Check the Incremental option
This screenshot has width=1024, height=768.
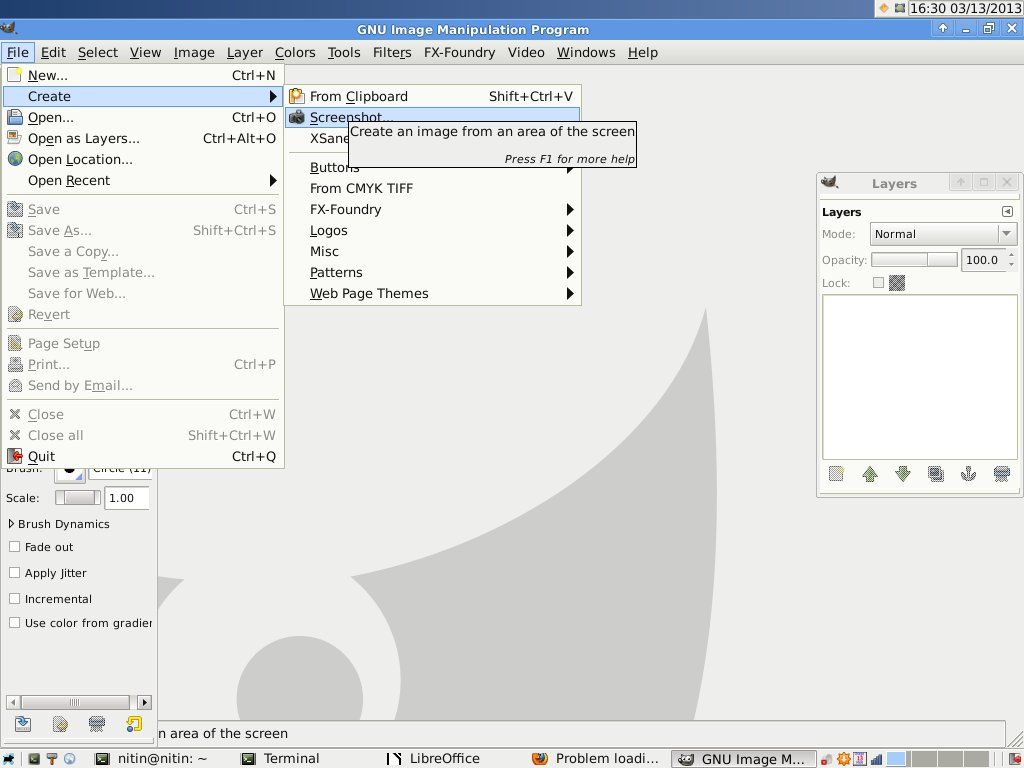click(x=14, y=599)
